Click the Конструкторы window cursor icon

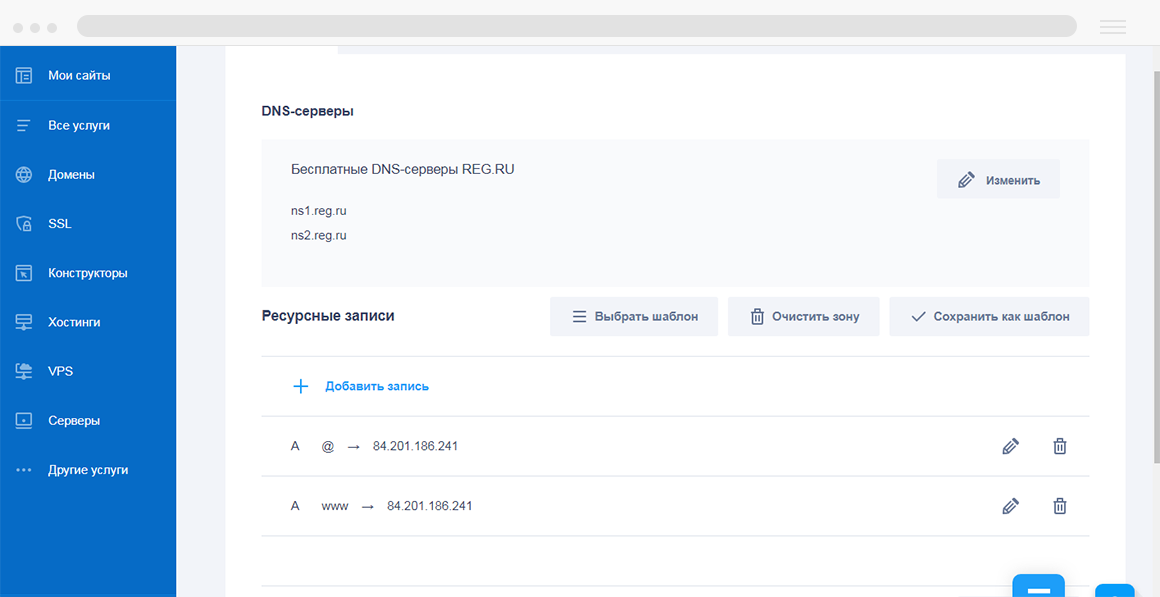24,273
